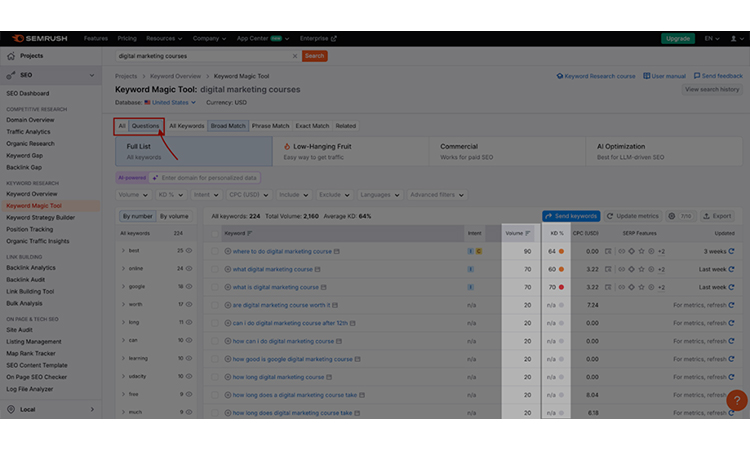Add 'what digital marketing course' with its plus icon

(x=228, y=269)
